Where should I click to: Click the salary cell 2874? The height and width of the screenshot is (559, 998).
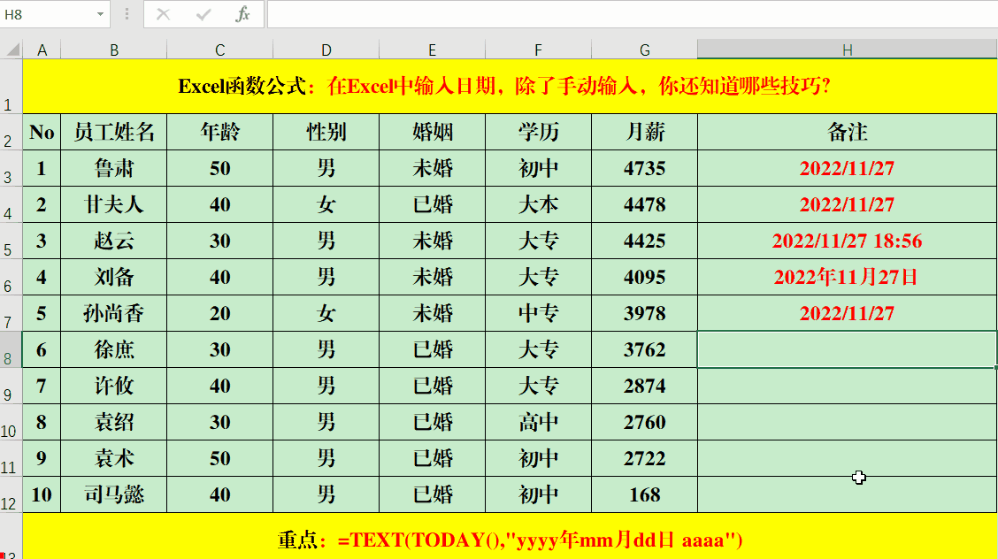(x=645, y=386)
